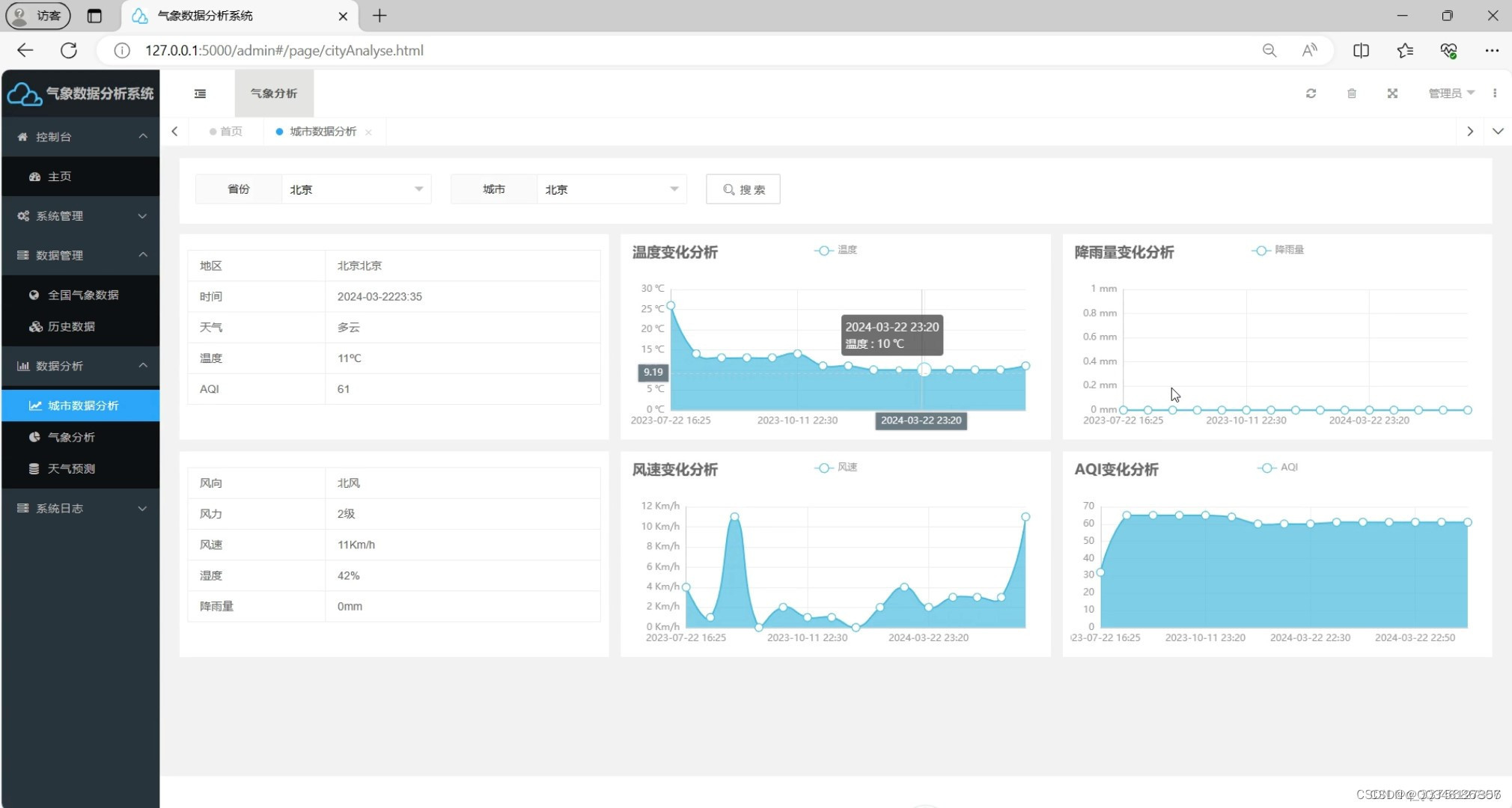Click the sidebar collapse hamburger icon
Viewport: 1512px width, 808px height.
click(x=200, y=94)
